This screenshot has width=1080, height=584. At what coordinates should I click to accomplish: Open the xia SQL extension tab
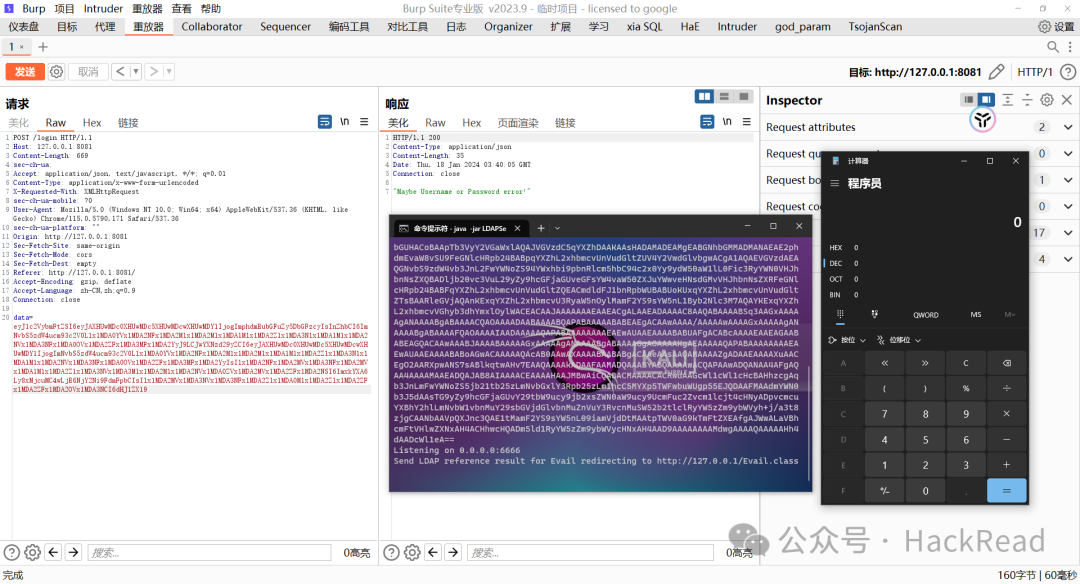click(x=644, y=27)
